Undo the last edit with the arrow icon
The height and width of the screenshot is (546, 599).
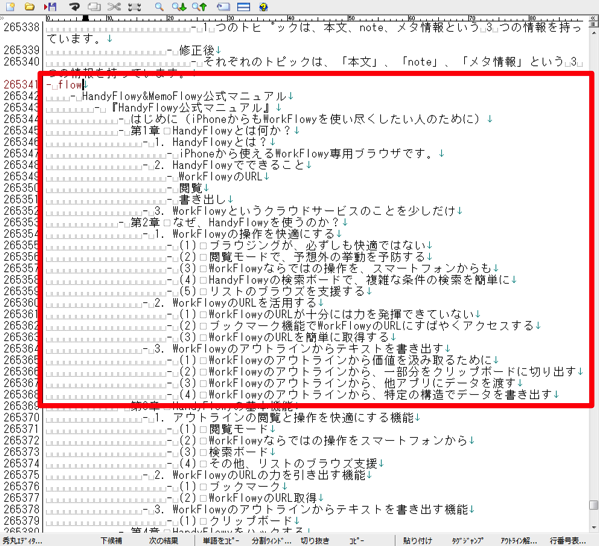click(74, 6)
